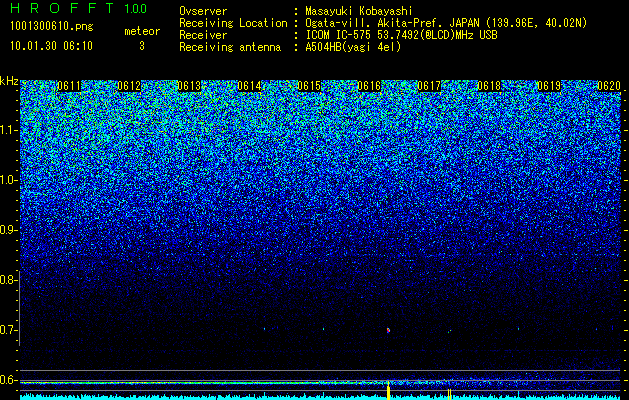Viewport: 629px width, 400px height.
Task: Click the date stamp 10.01.30 06:10
Action: click(51, 46)
